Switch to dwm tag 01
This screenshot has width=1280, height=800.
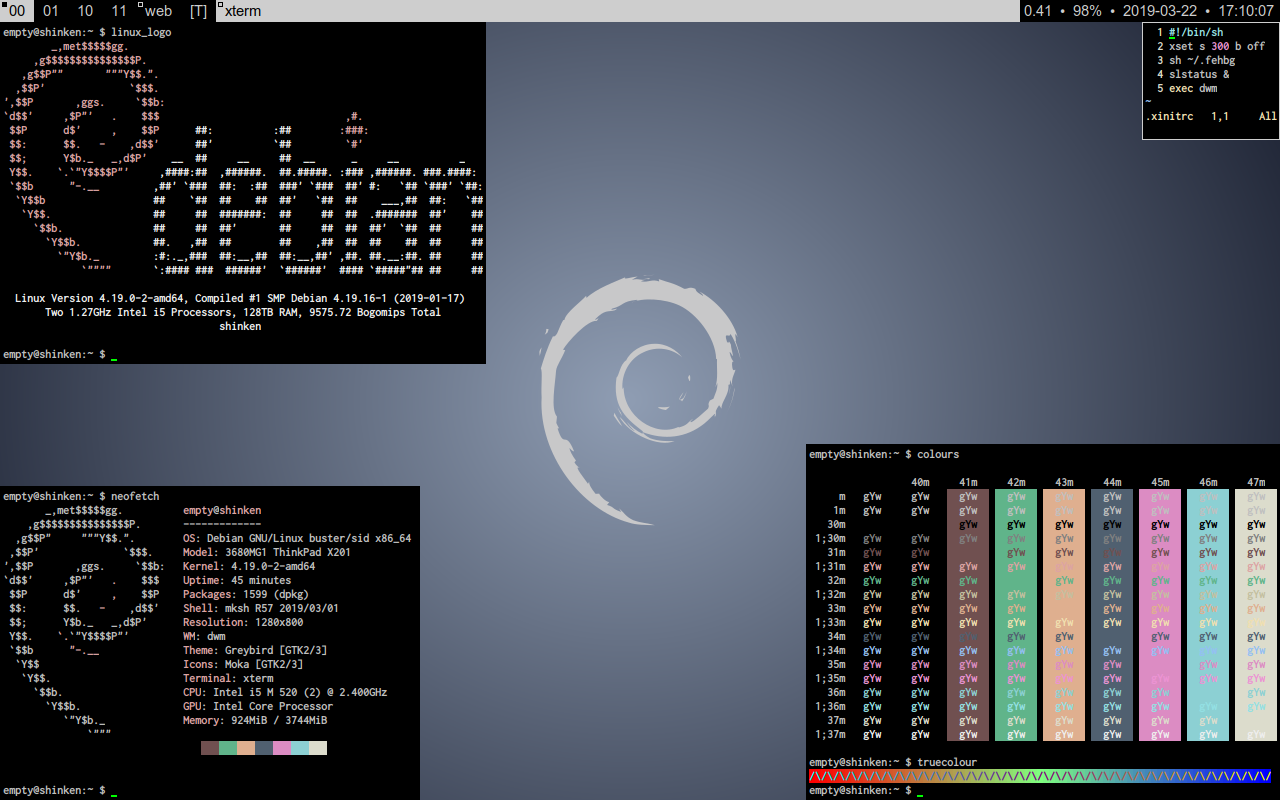coord(51,11)
